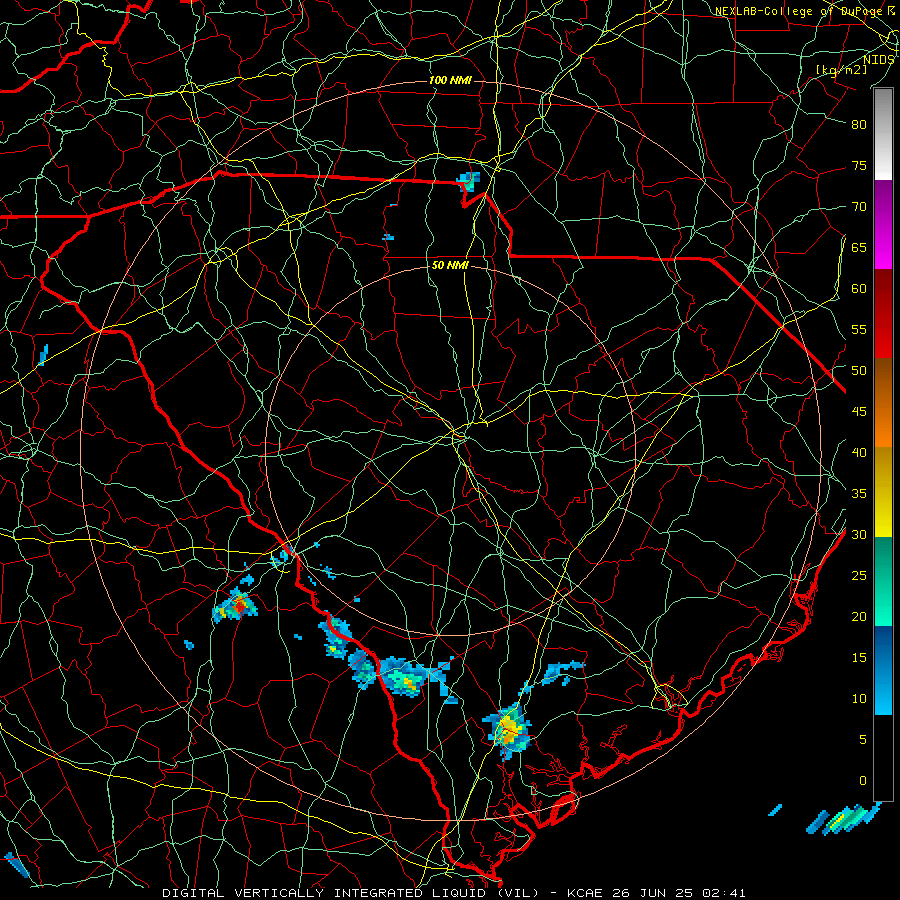Click the 5 value on the VIL scale
The width and height of the screenshot is (900, 900).
(x=863, y=739)
